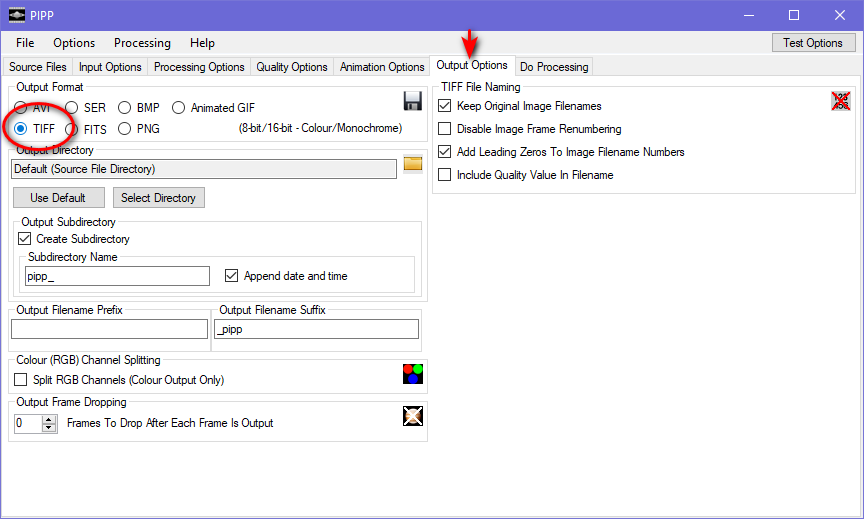Enable Include Quality Value In Filename

pyautogui.click(x=445, y=175)
